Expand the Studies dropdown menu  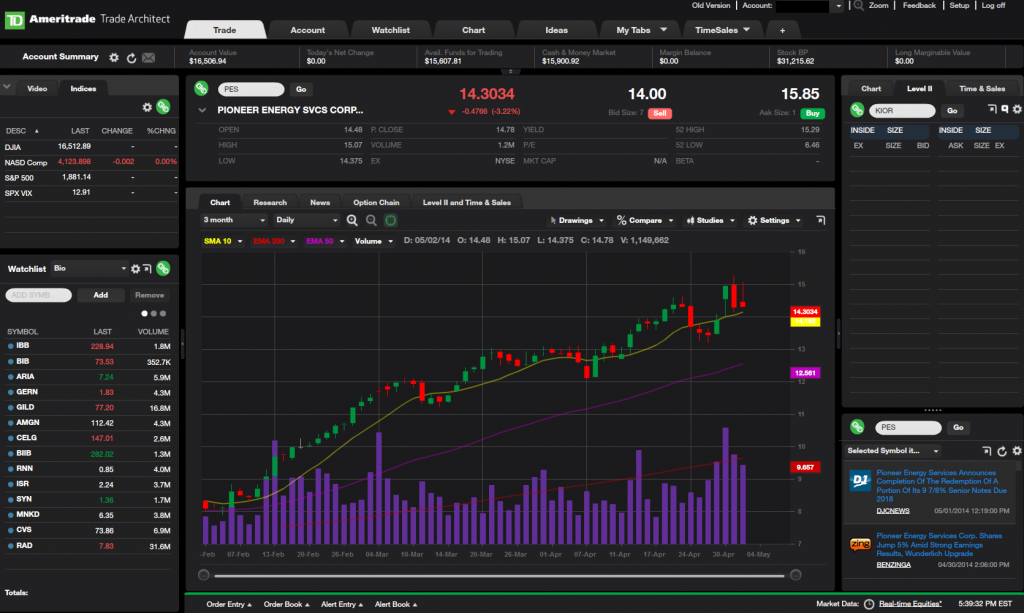coord(711,220)
